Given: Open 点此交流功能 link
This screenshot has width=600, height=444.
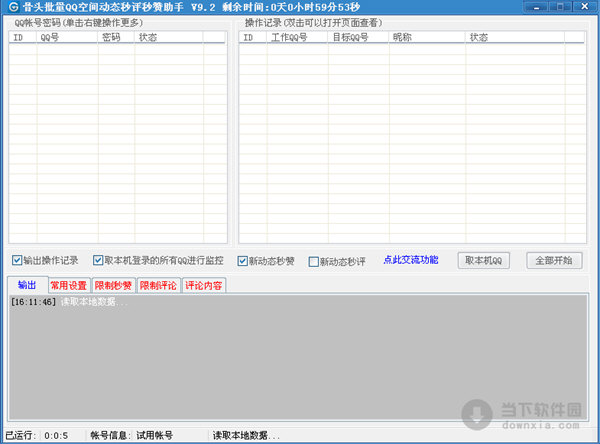Looking at the screenshot, I should (411, 260).
